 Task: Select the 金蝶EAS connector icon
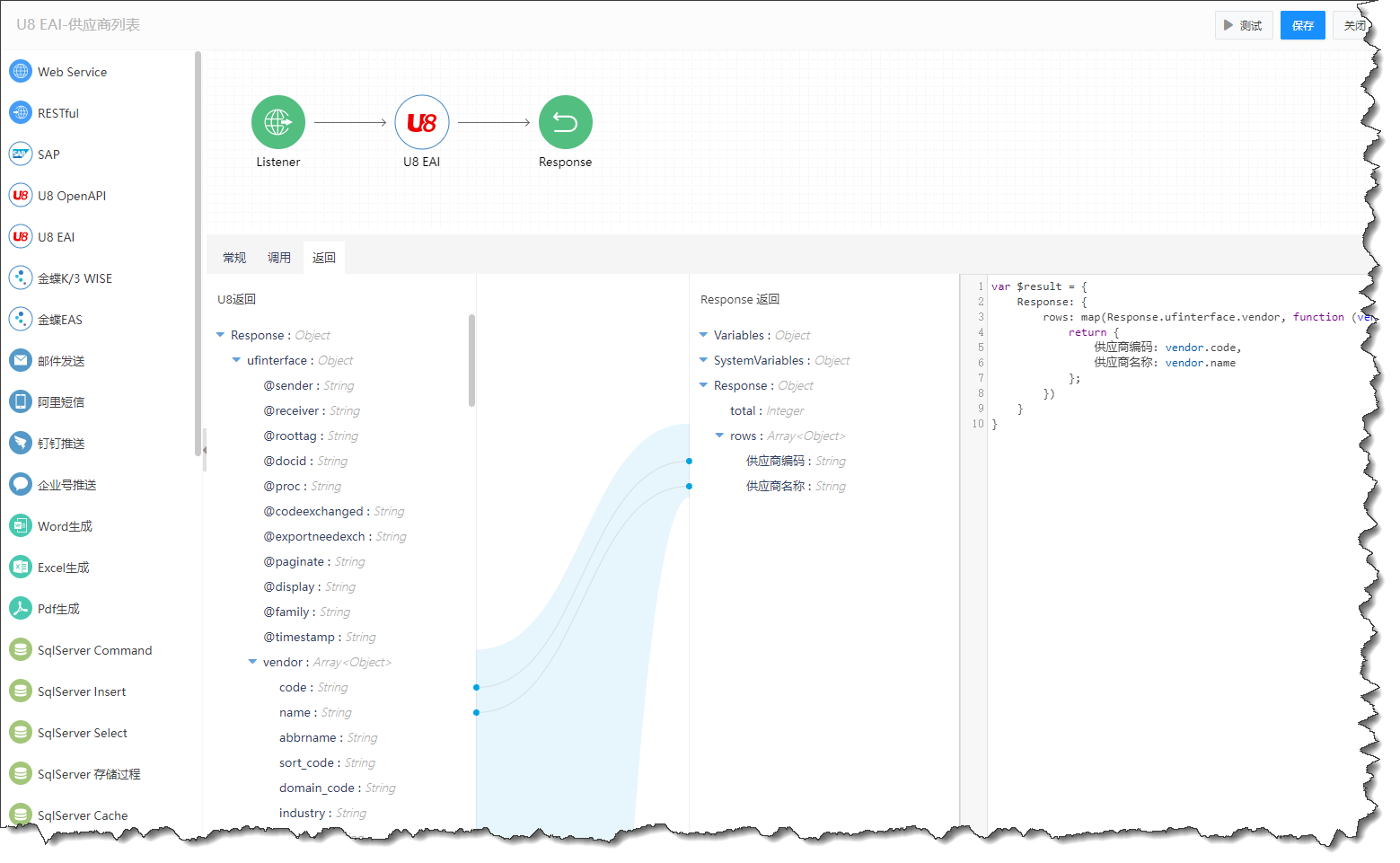[x=21, y=319]
